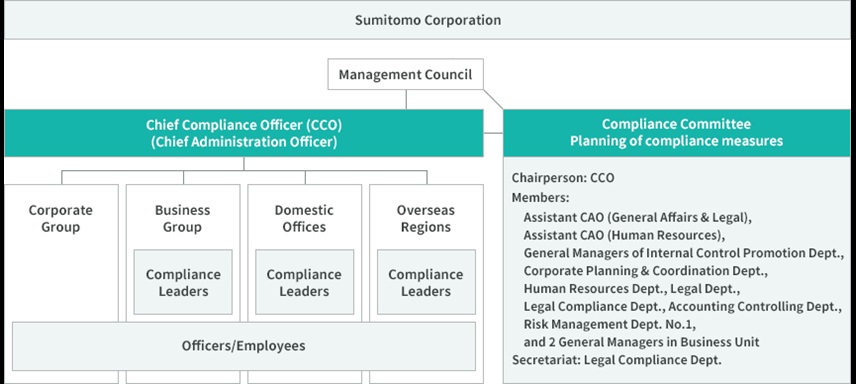Click the Members: heading text
The image size is (856, 384).
540,198
